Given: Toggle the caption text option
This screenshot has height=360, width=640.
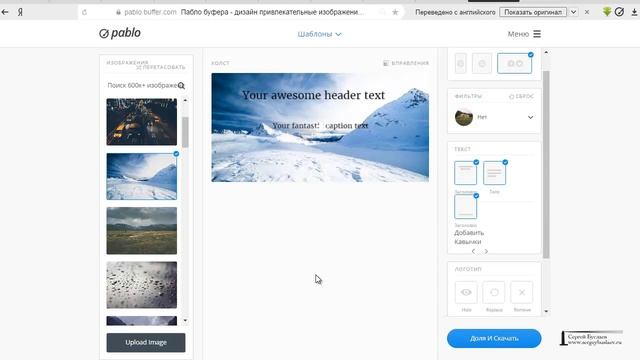Looking at the screenshot, I should 465,207.
